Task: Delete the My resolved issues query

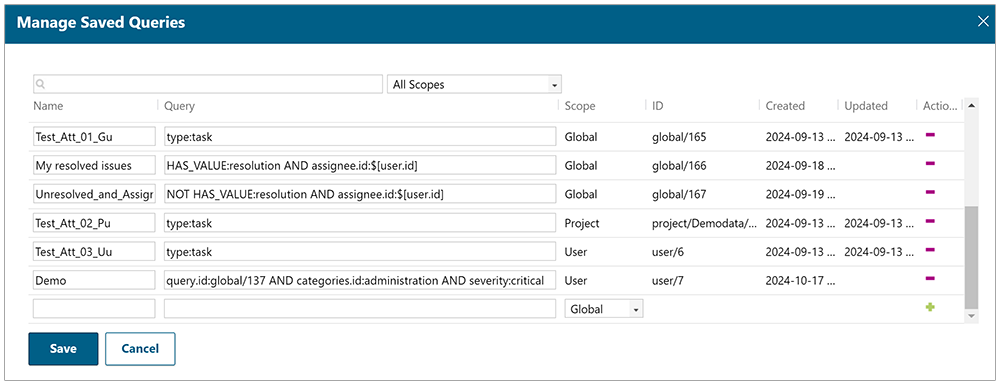Action: (930, 164)
